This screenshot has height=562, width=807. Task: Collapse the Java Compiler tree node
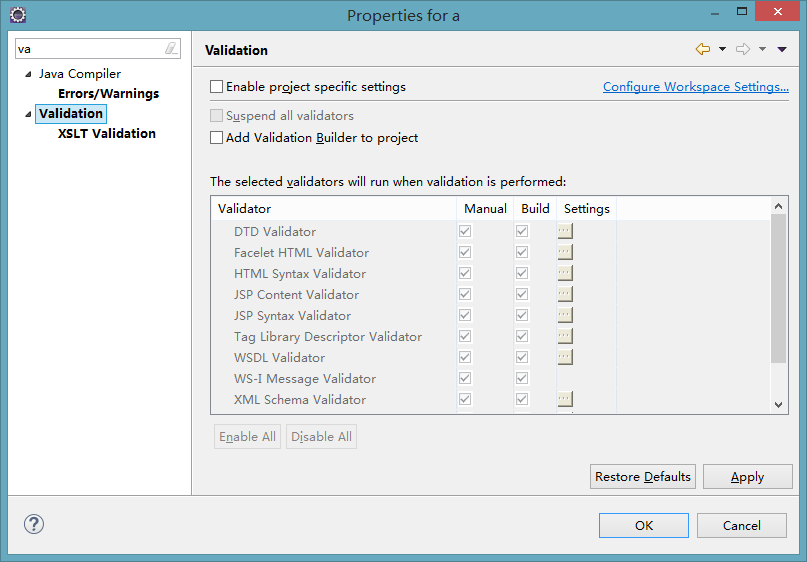point(28,75)
